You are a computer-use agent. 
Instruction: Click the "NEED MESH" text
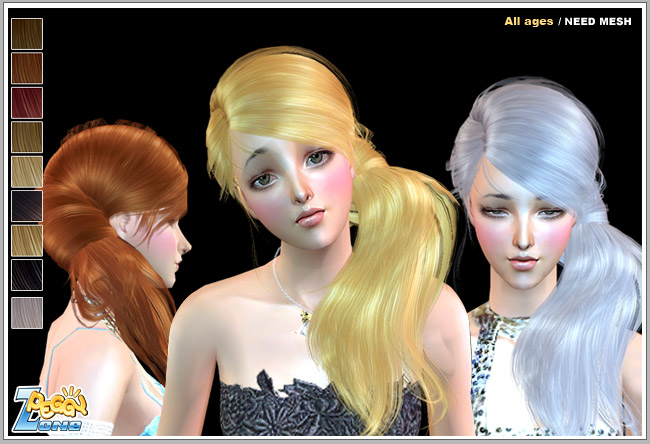click(599, 21)
